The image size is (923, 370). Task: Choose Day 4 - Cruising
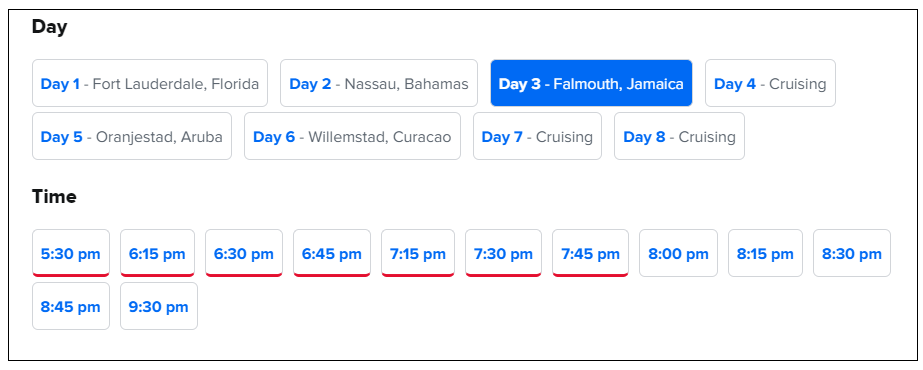[770, 83]
